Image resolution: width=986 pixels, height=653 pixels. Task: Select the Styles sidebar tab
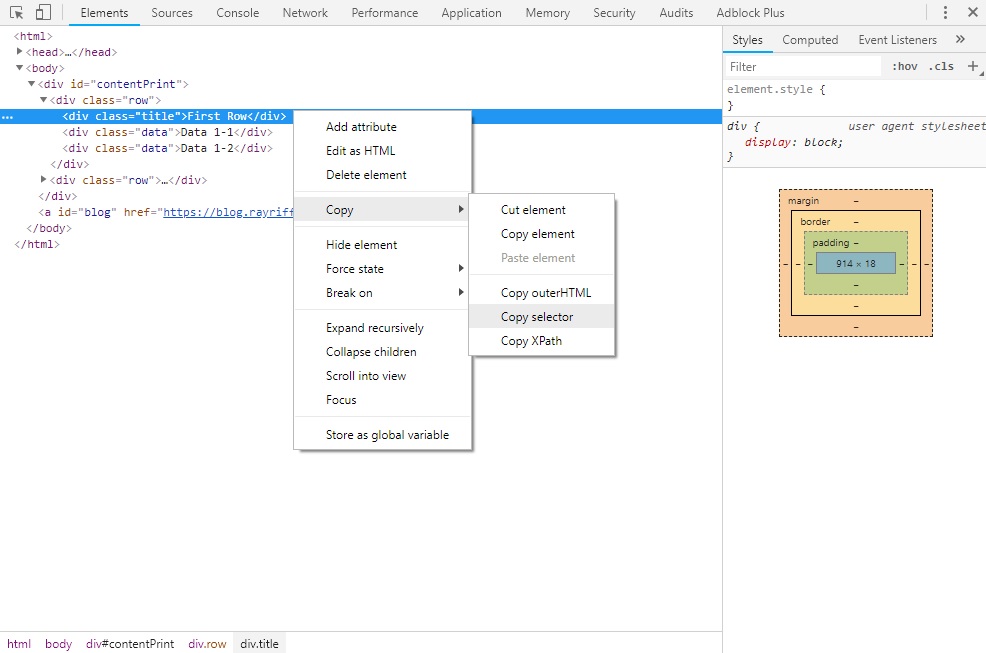click(747, 40)
